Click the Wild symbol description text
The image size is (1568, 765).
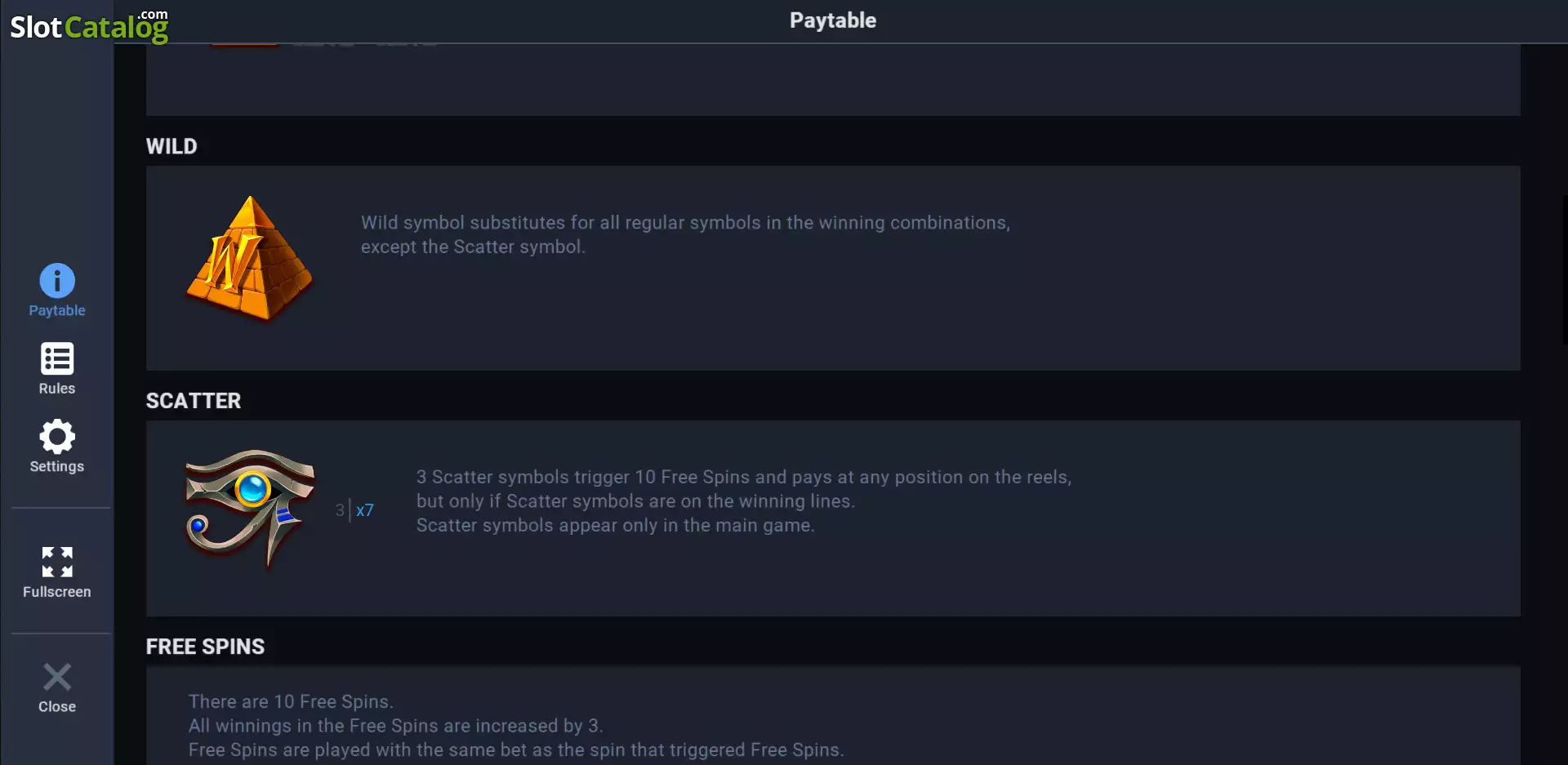(x=685, y=234)
